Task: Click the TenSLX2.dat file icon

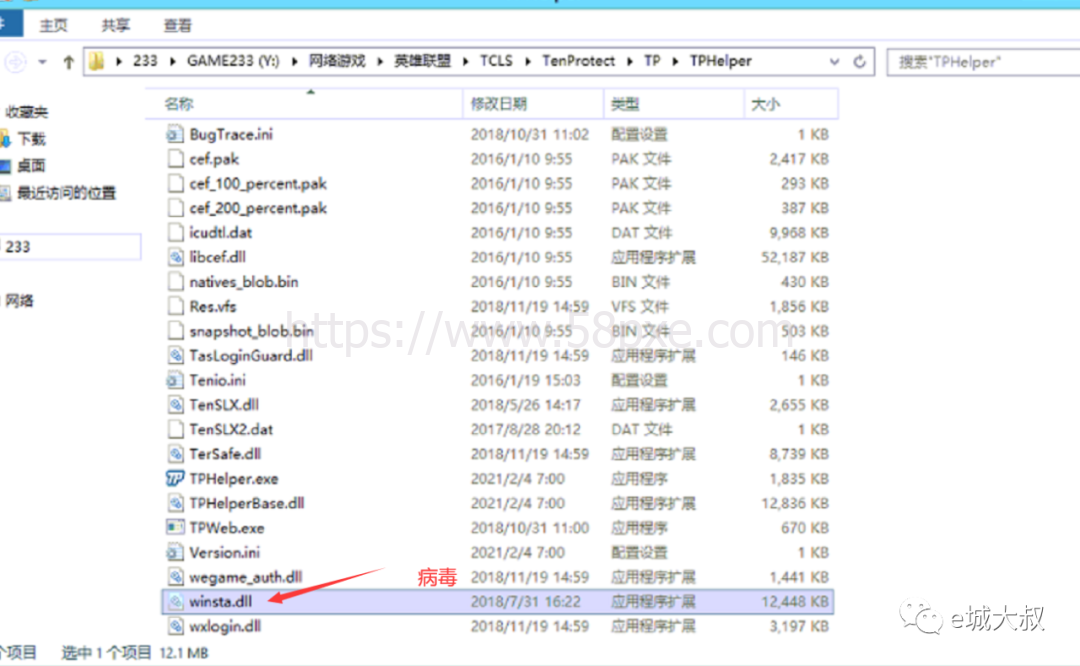Action: (175, 429)
